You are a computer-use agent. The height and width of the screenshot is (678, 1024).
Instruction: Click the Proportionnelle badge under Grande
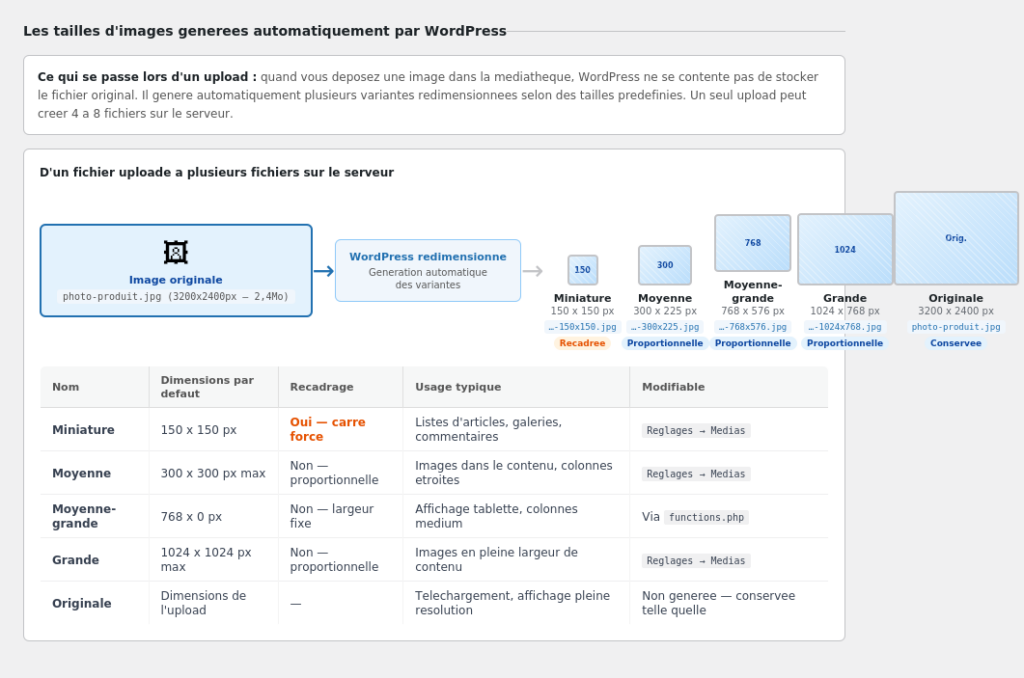click(x=844, y=343)
